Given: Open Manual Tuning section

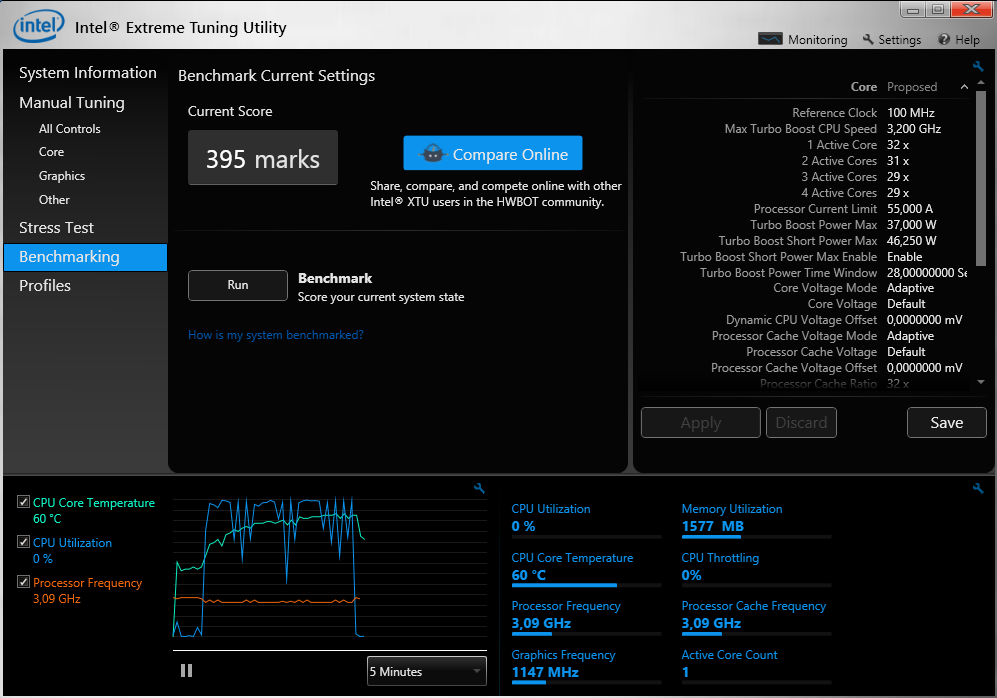Looking at the screenshot, I should [72, 102].
